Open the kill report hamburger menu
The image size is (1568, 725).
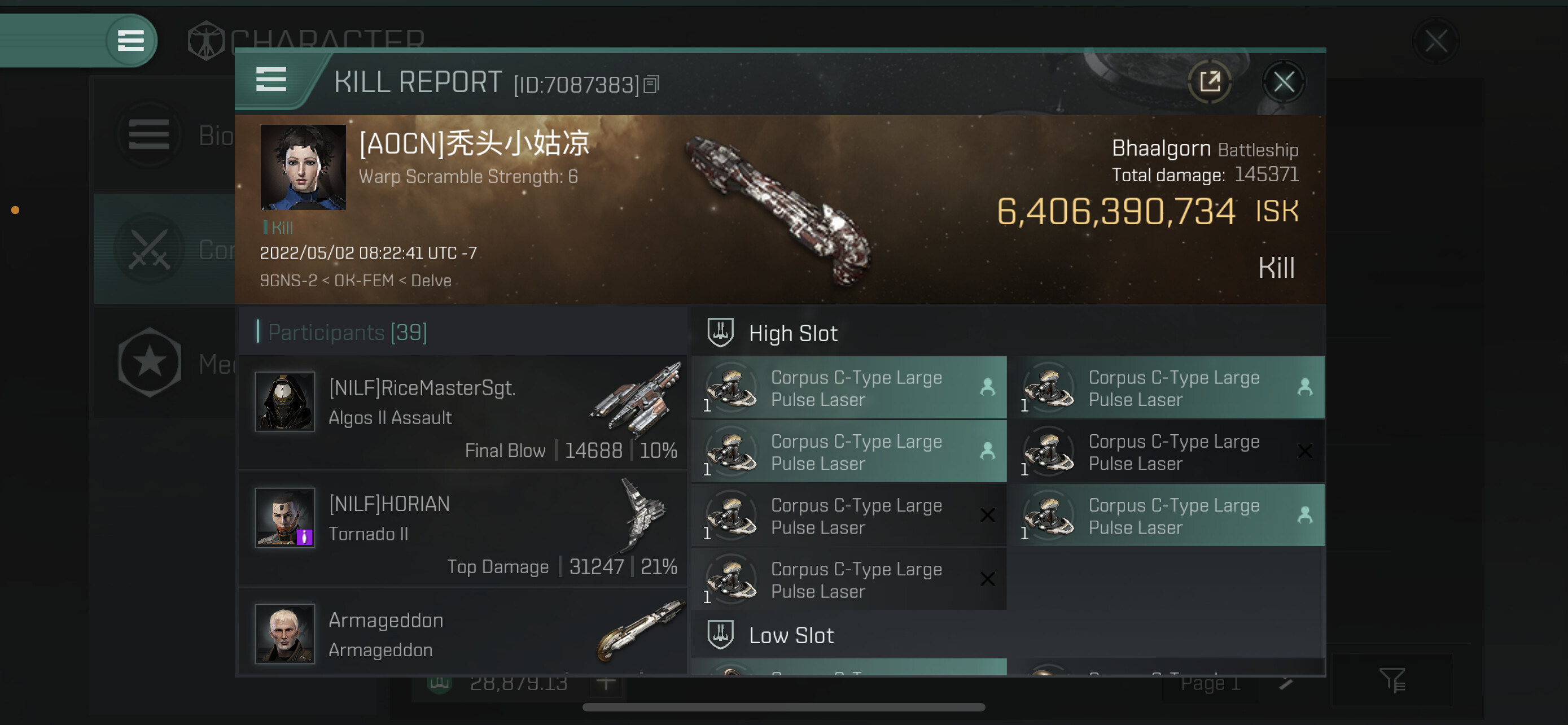click(271, 80)
